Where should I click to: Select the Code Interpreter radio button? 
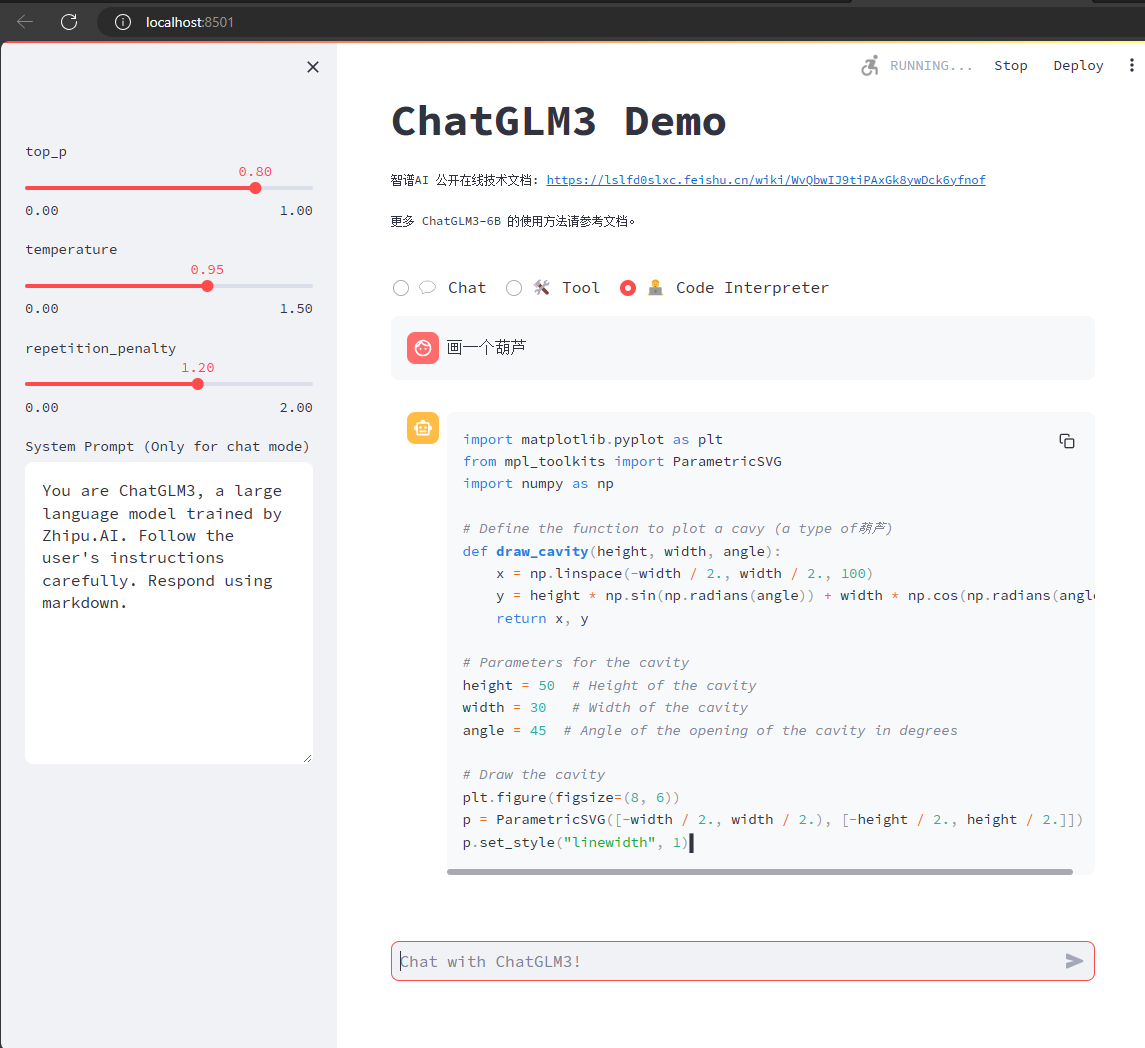click(x=627, y=288)
